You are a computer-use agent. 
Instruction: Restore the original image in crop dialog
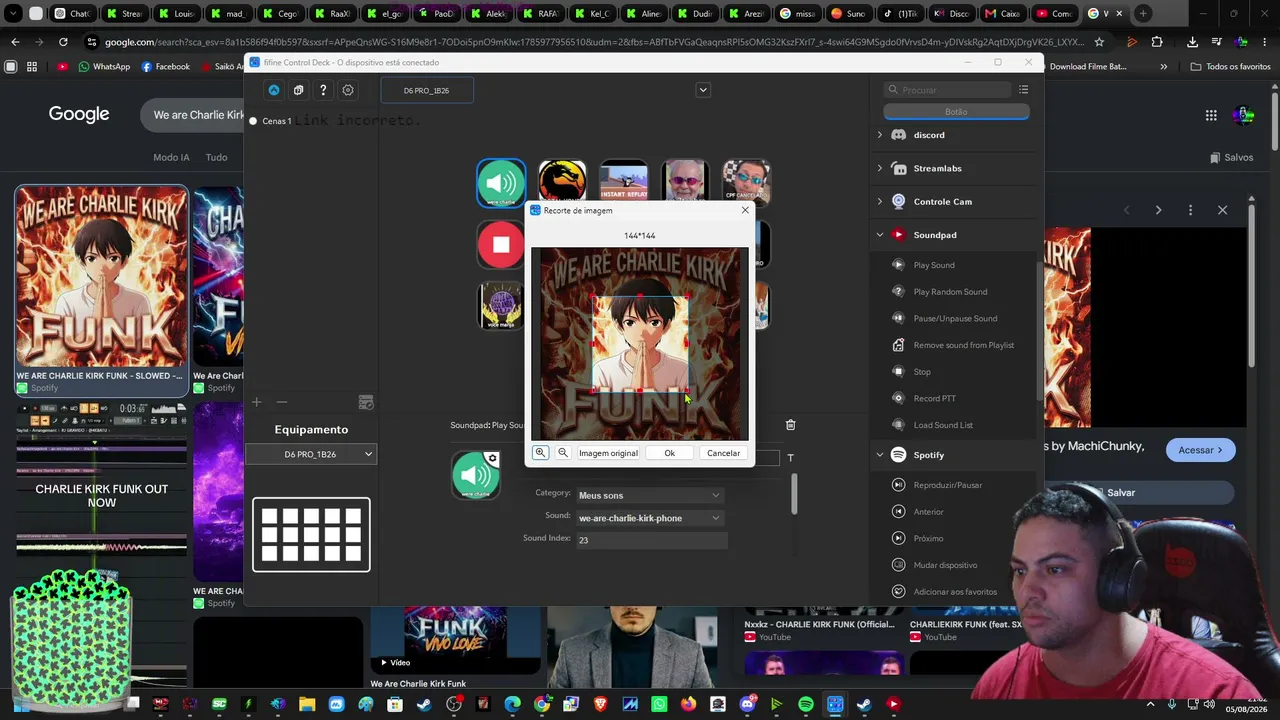[608, 453]
